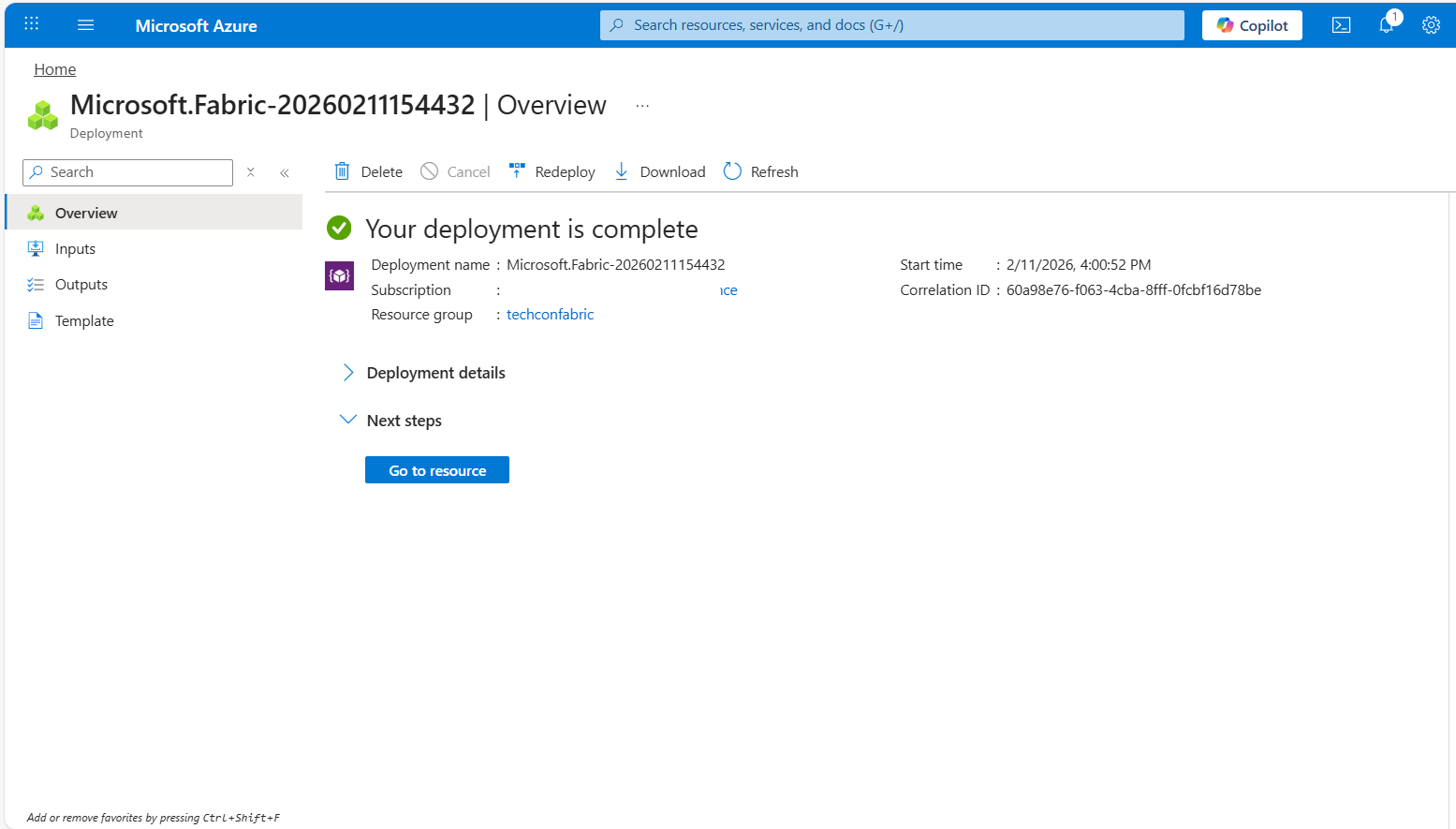The height and width of the screenshot is (829, 1456).
Task: Open the apps grid launcher icon
Action: [x=32, y=24]
